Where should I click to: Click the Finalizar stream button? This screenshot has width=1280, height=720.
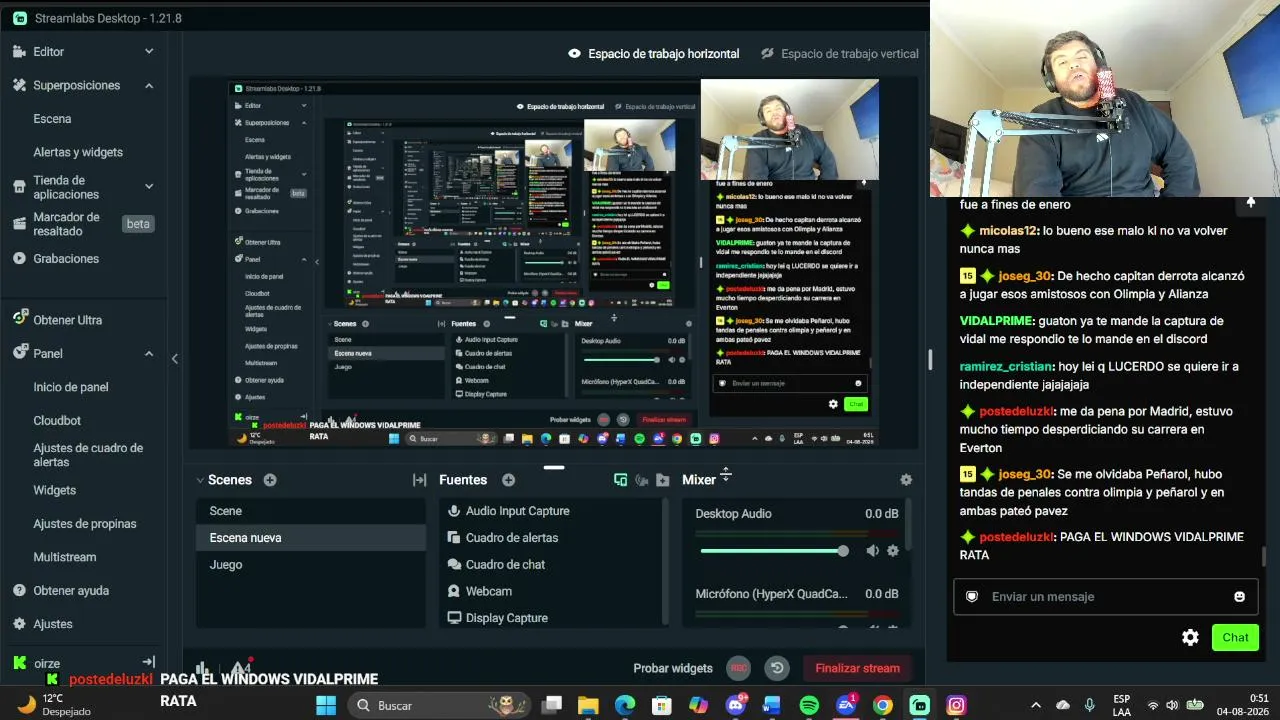tap(857, 668)
